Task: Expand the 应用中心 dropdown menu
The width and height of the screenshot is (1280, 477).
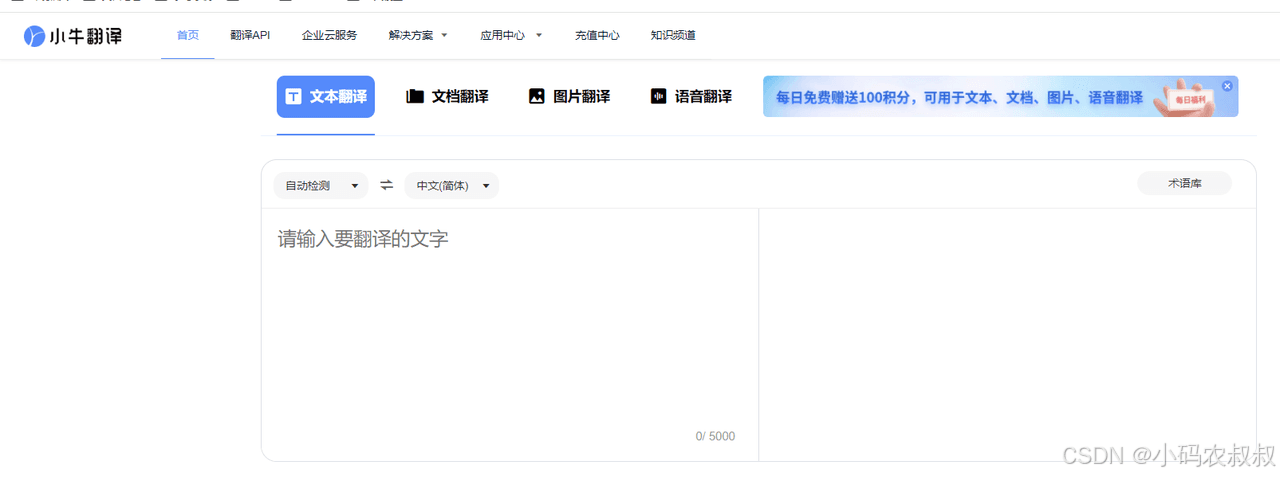Action: 511,35
